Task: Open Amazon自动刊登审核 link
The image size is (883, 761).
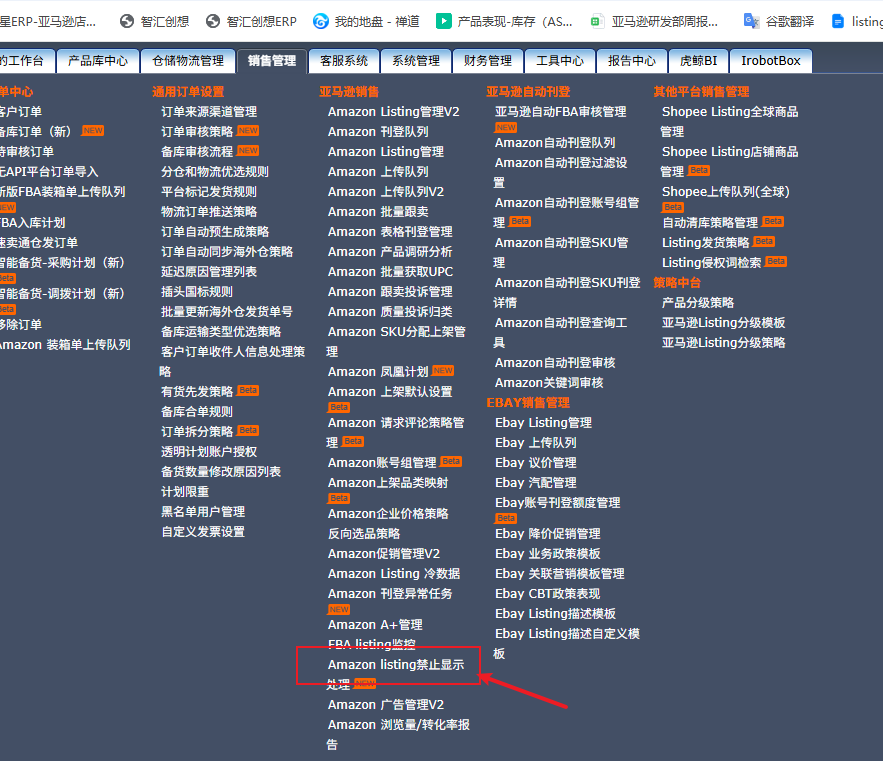Action: click(x=555, y=363)
